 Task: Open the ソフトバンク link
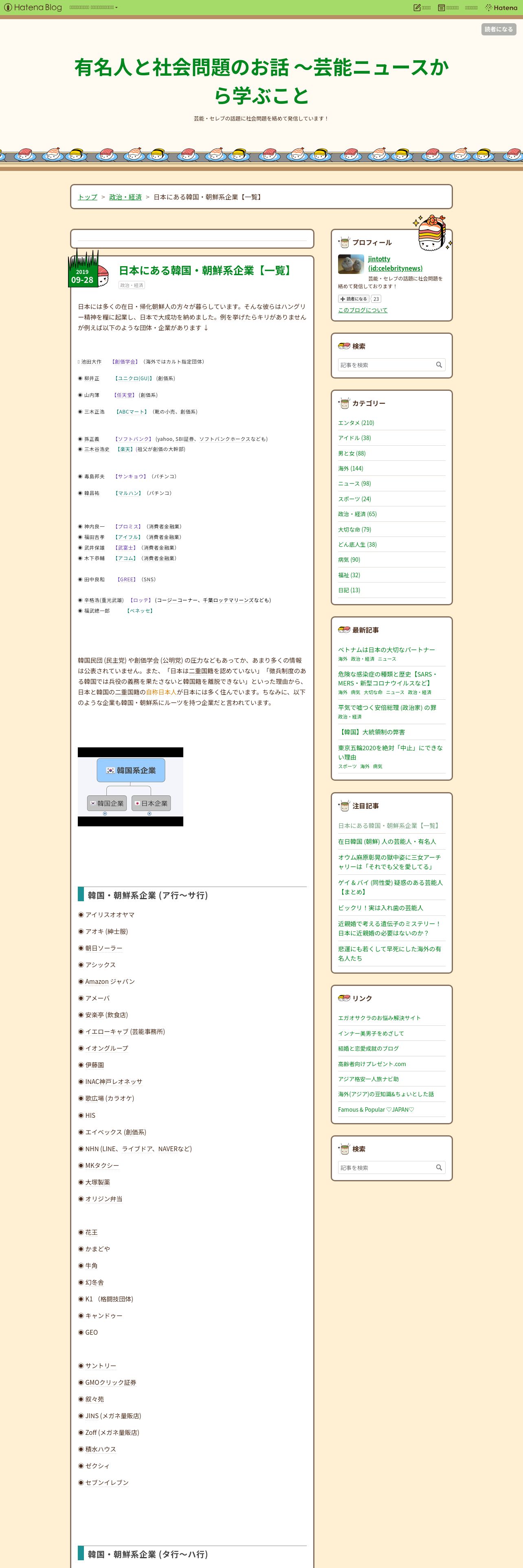click(x=133, y=438)
